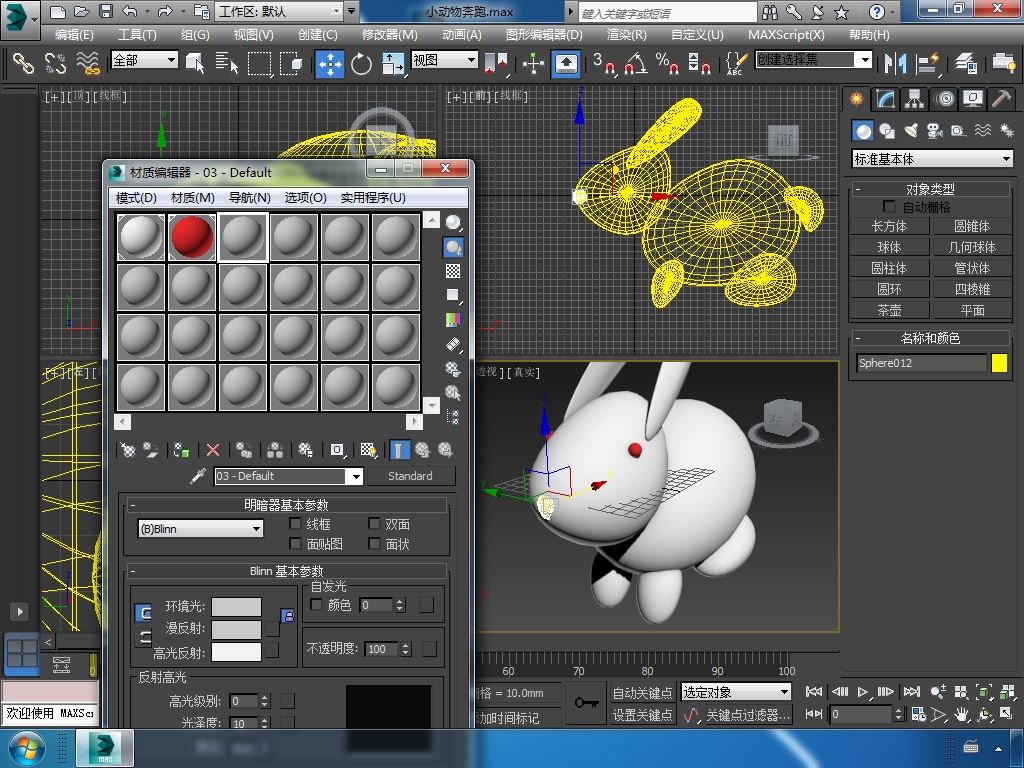1024x768 pixels.
Task: Click the 长方体 Box button
Action: [889, 227]
